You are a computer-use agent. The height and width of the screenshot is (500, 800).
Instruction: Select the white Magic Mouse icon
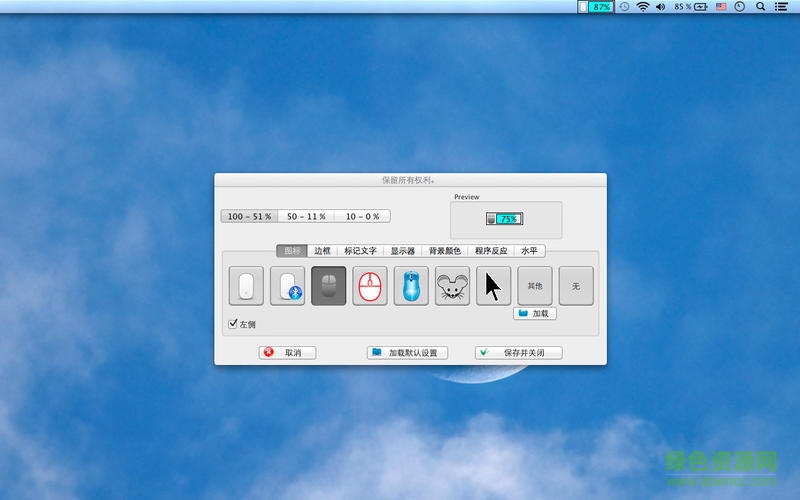(246, 286)
